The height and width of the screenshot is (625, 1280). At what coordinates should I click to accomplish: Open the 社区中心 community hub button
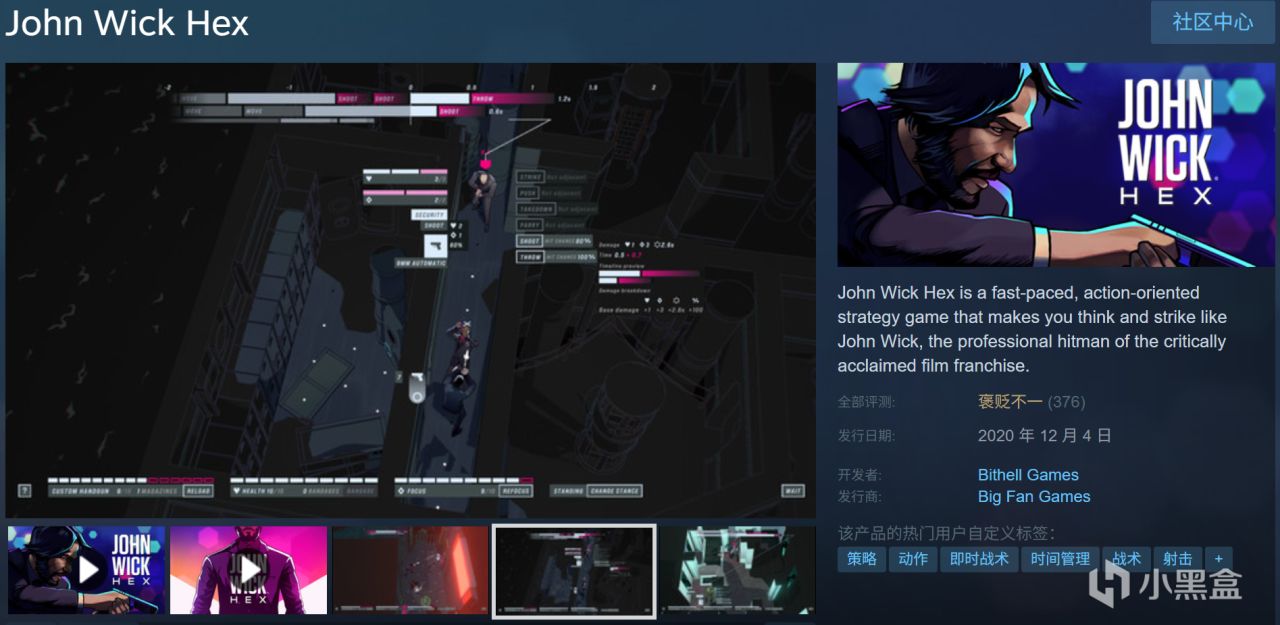click(x=1212, y=22)
